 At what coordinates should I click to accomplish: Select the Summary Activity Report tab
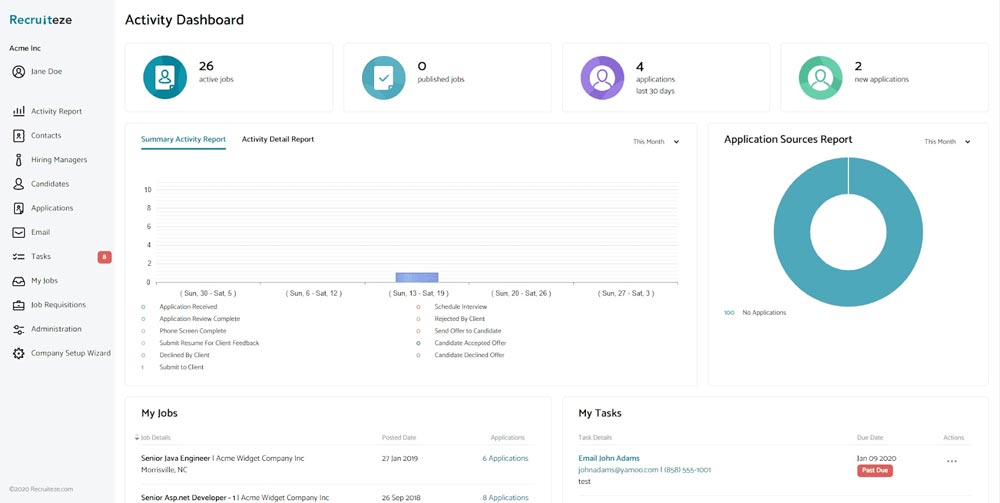click(x=183, y=139)
